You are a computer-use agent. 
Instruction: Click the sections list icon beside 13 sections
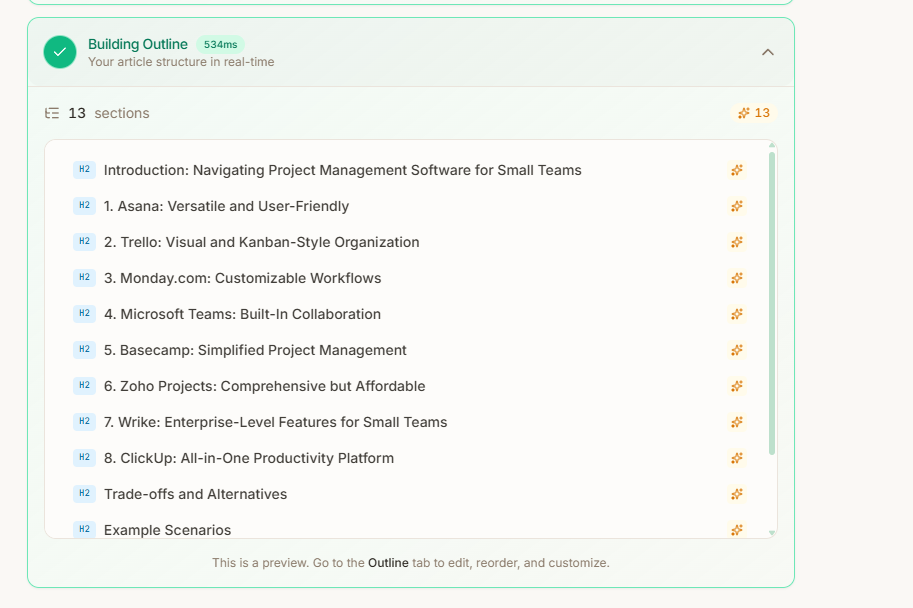52,113
